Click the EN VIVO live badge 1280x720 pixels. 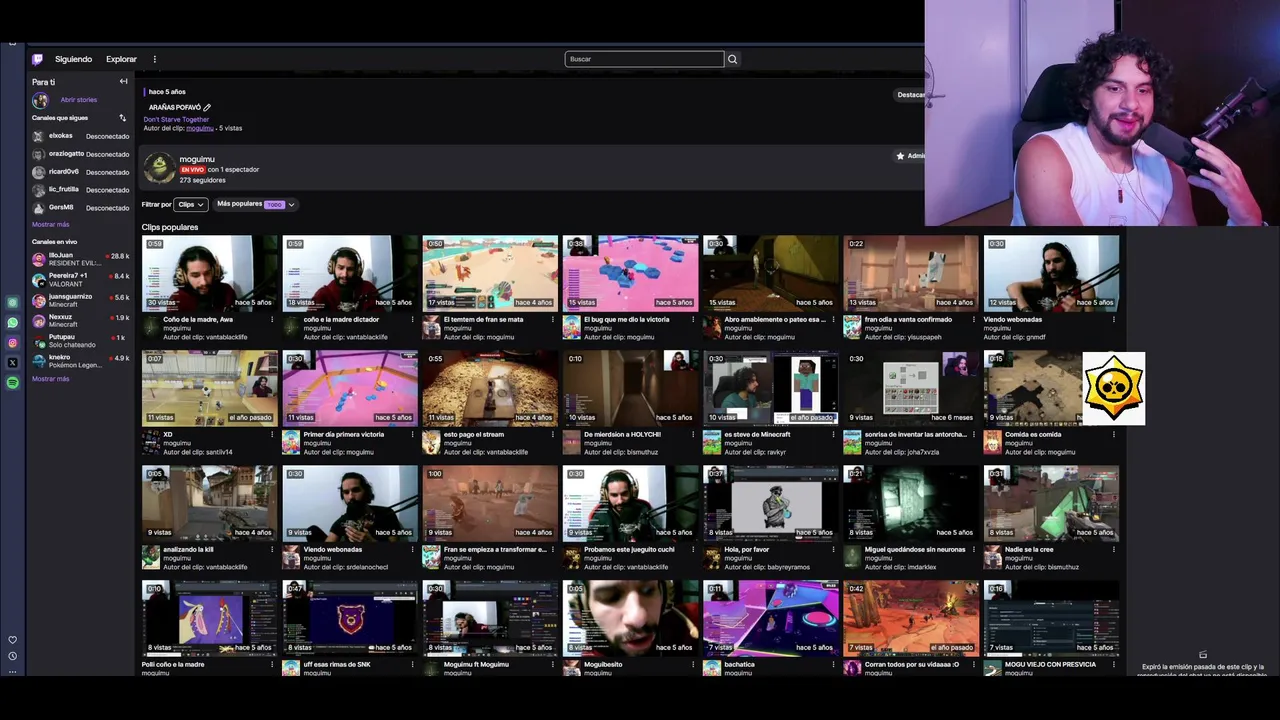(192, 170)
